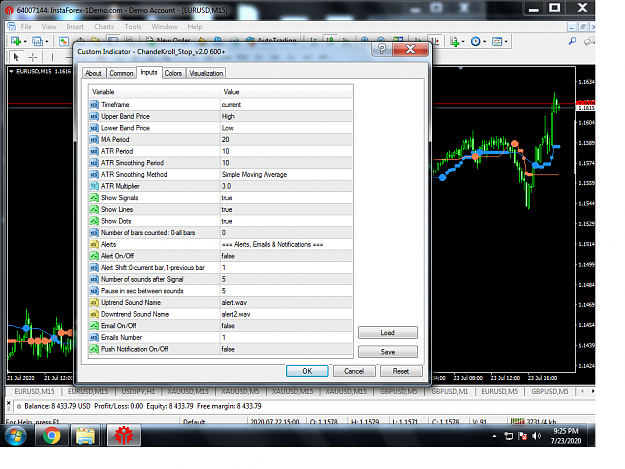Click the speaker volume tray icon
This screenshot has height=469, width=625.
point(537,436)
